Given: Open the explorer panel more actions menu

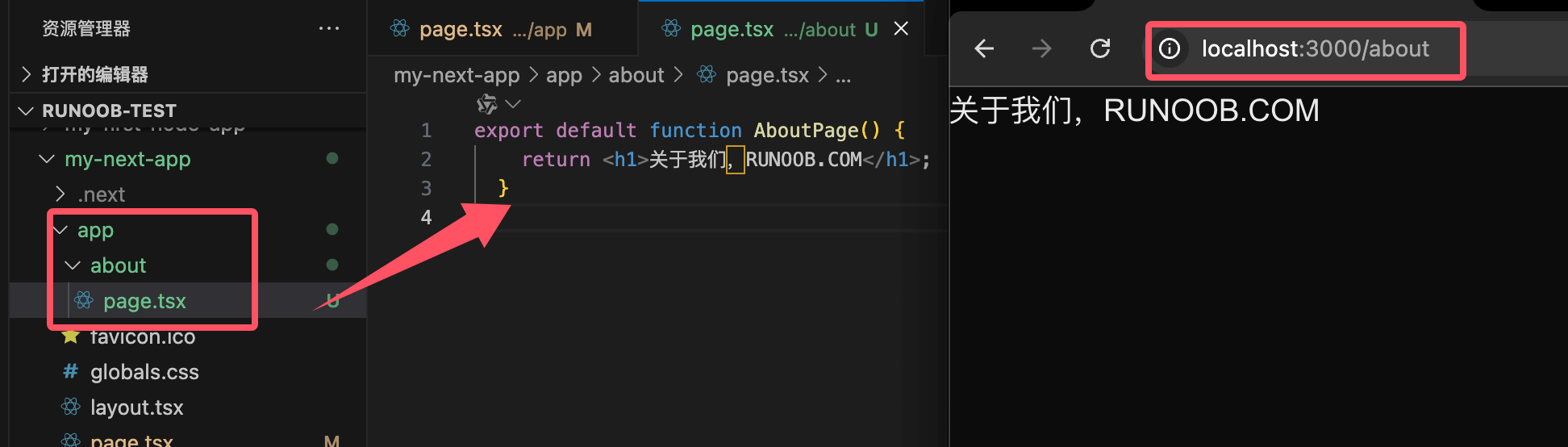Looking at the screenshot, I should pos(328,28).
